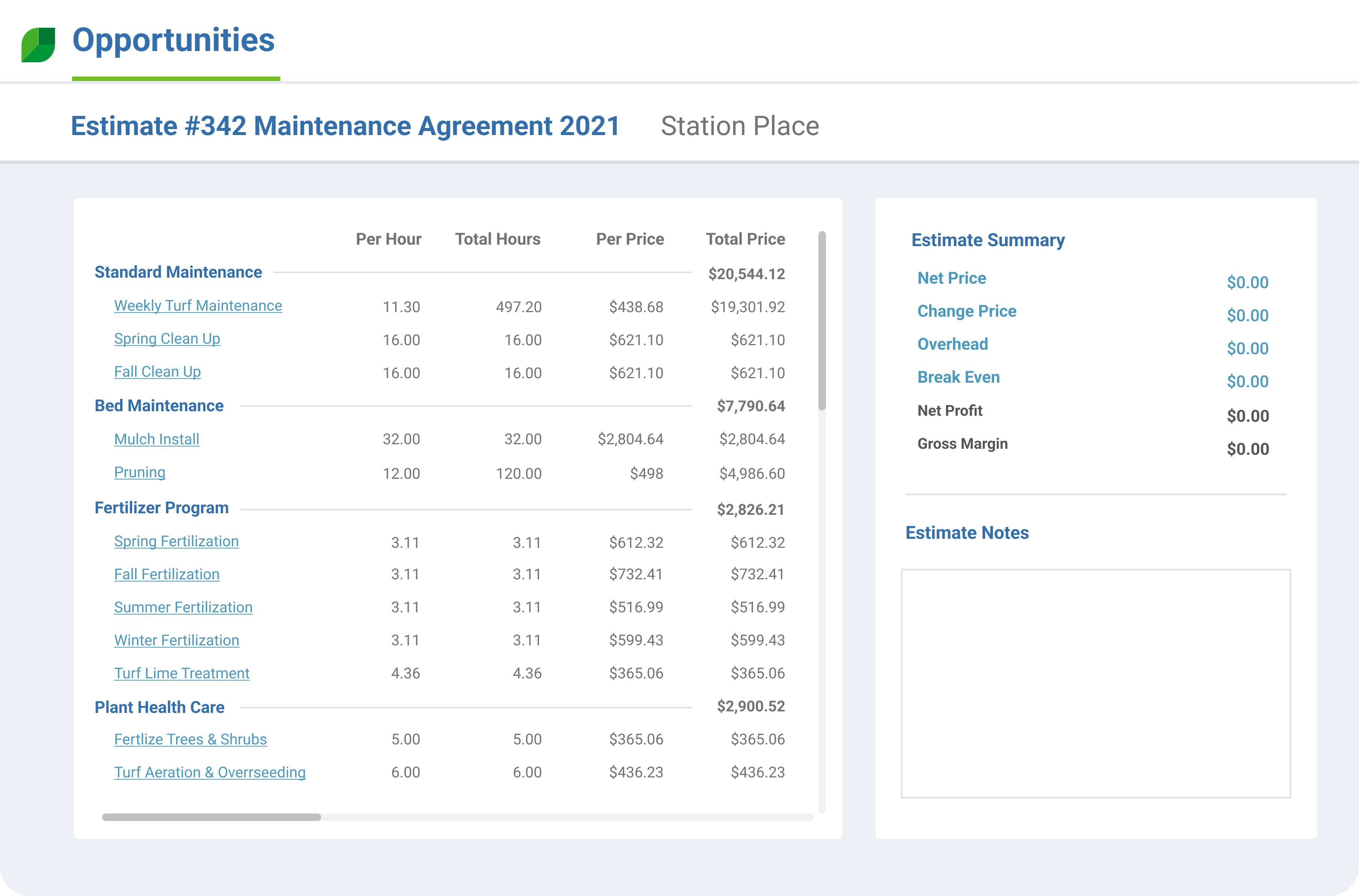
Task: Select the Pruning service link
Action: 140,472
